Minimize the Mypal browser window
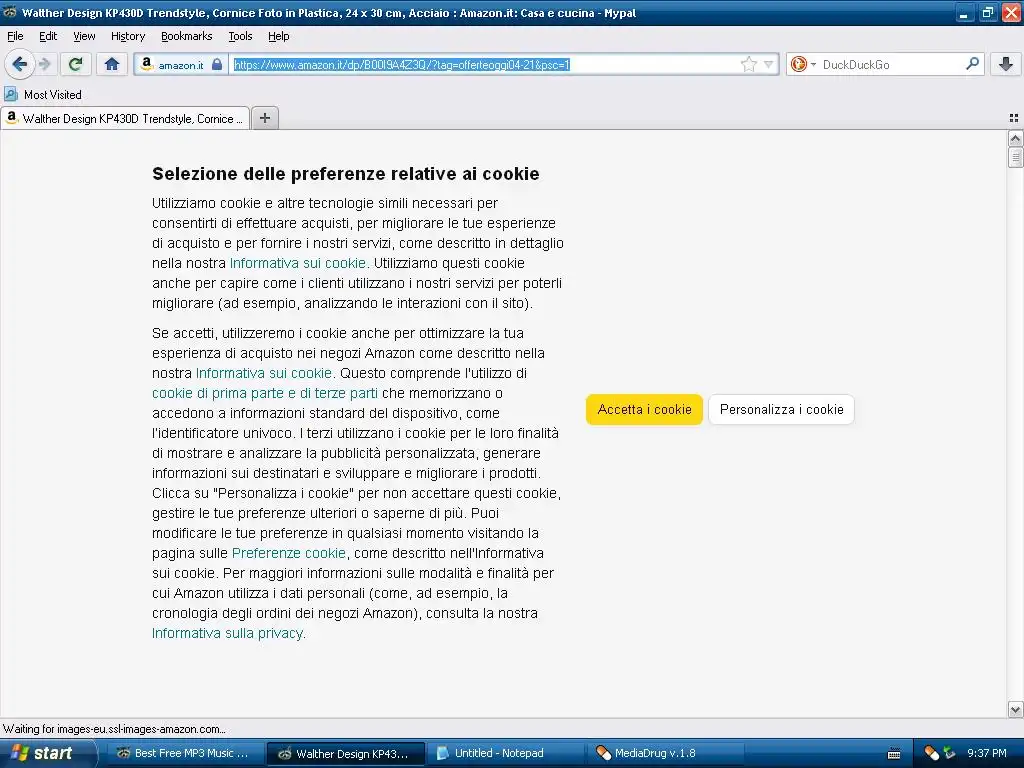 (x=965, y=13)
